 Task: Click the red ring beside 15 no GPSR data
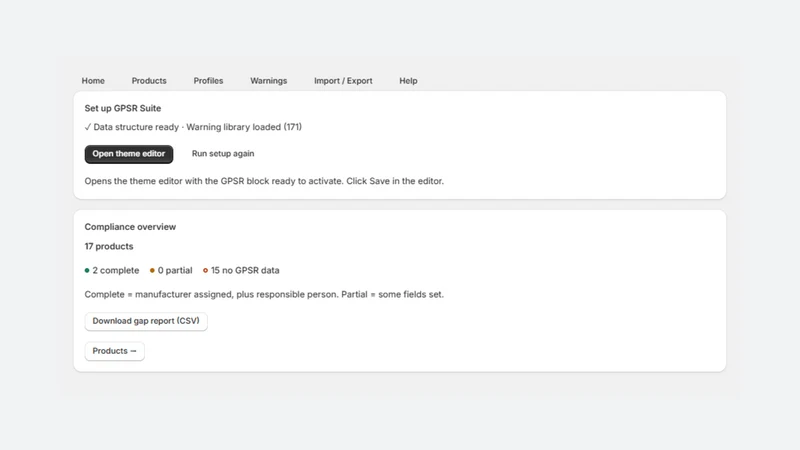pyautogui.click(x=206, y=270)
